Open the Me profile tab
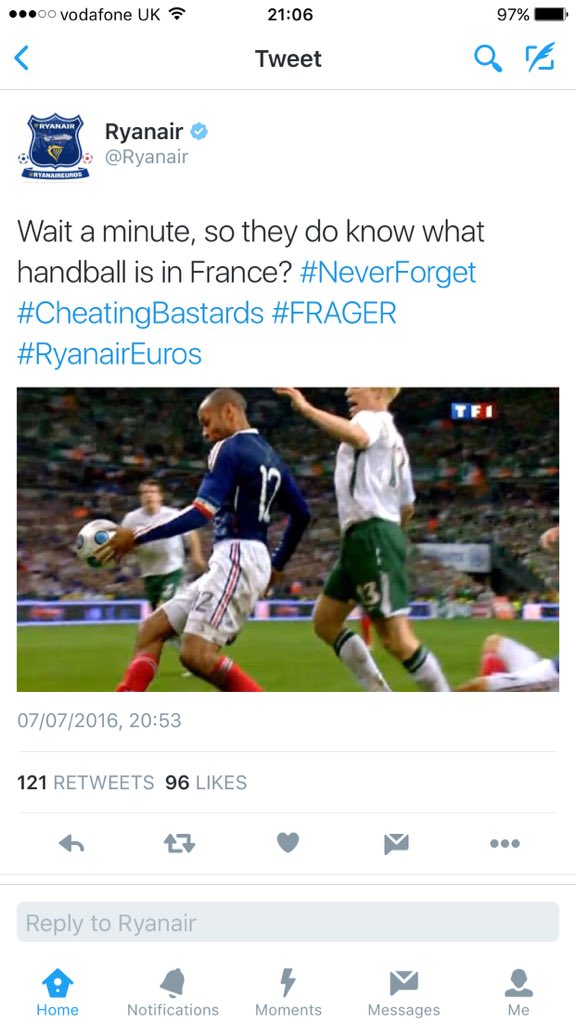The image size is (576, 1024). (x=519, y=993)
